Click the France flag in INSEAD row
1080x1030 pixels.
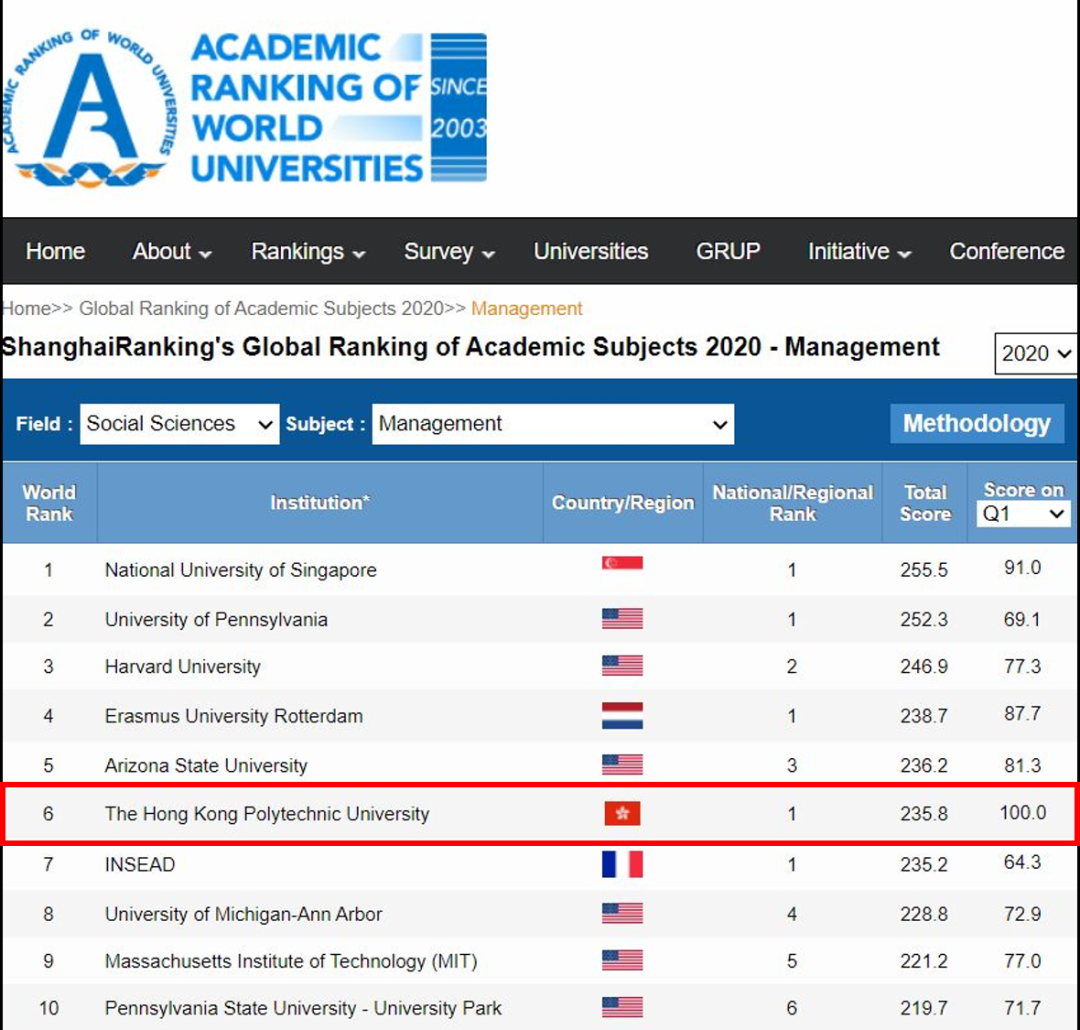pyautogui.click(x=622, y=863)
